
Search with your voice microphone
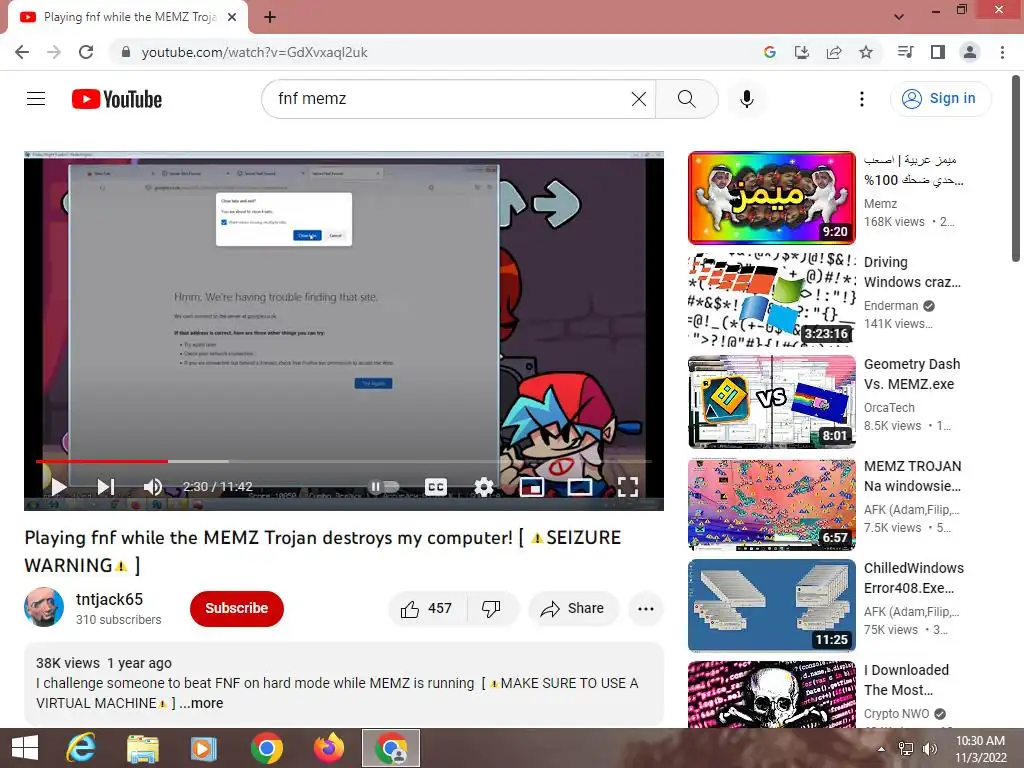pos(746,99)
